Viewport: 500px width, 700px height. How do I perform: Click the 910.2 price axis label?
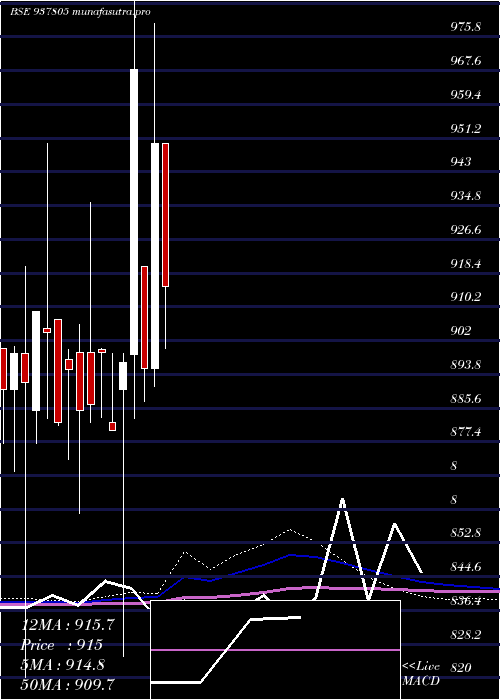click(x=466, y=297)
